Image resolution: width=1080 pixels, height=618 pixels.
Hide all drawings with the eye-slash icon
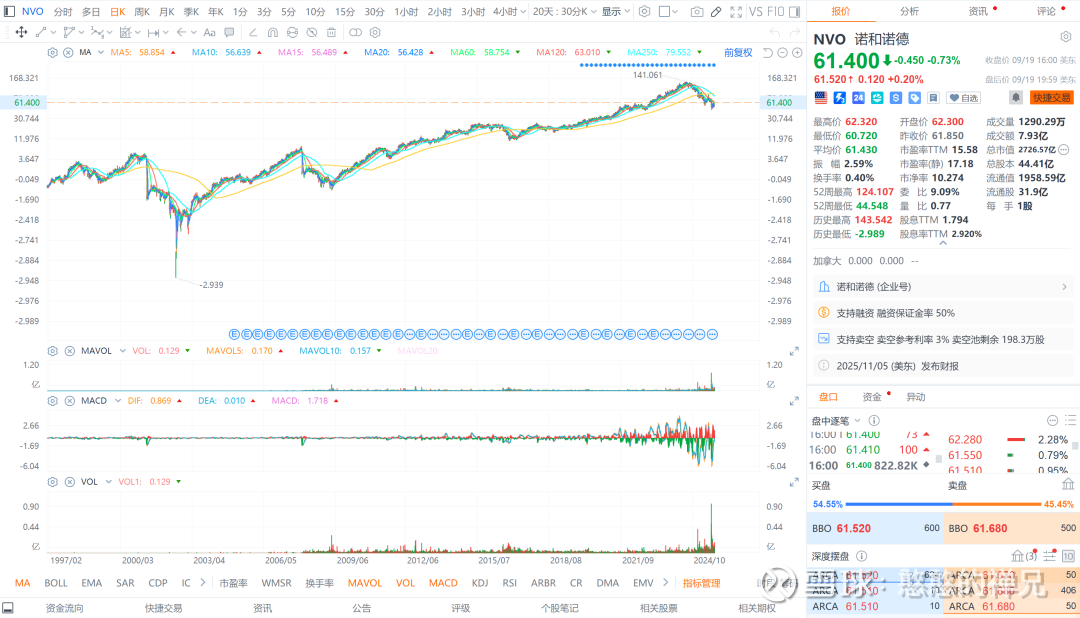(312, 32)
